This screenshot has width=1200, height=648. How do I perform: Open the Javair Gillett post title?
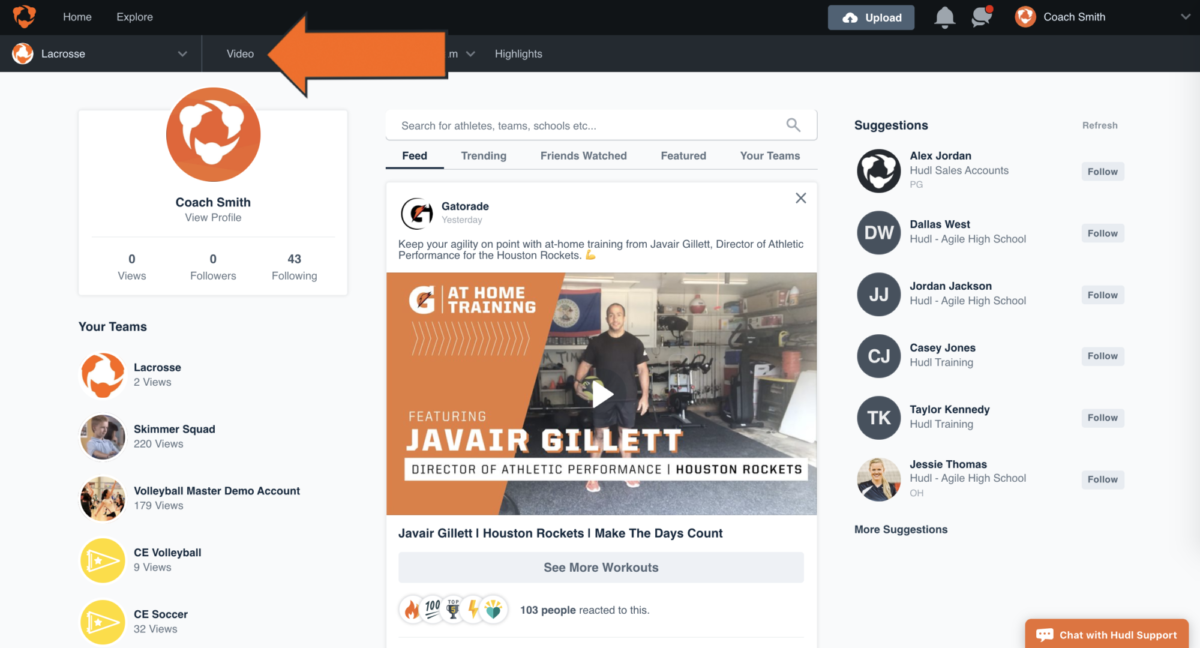560,533
